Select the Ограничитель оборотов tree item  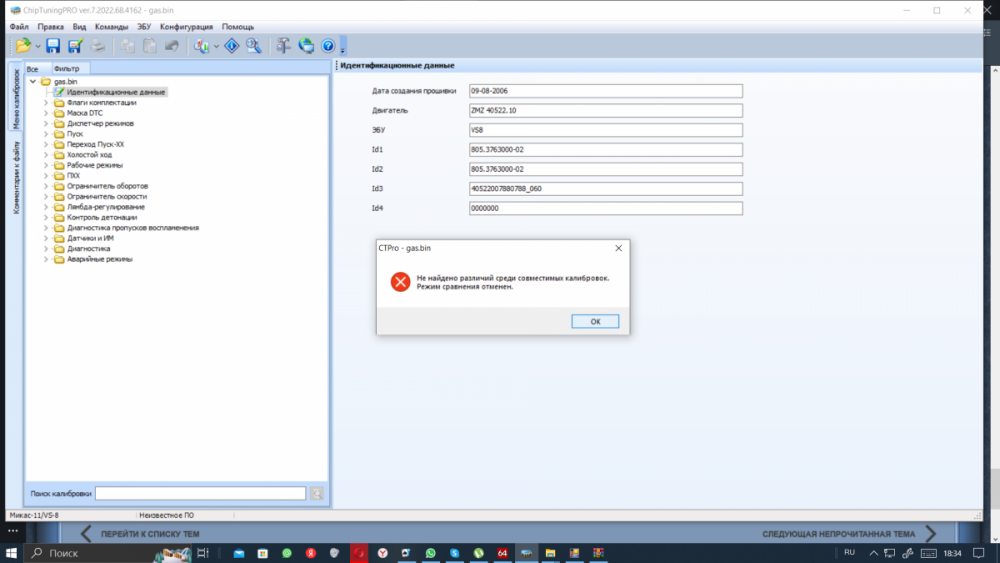[107, 186]
